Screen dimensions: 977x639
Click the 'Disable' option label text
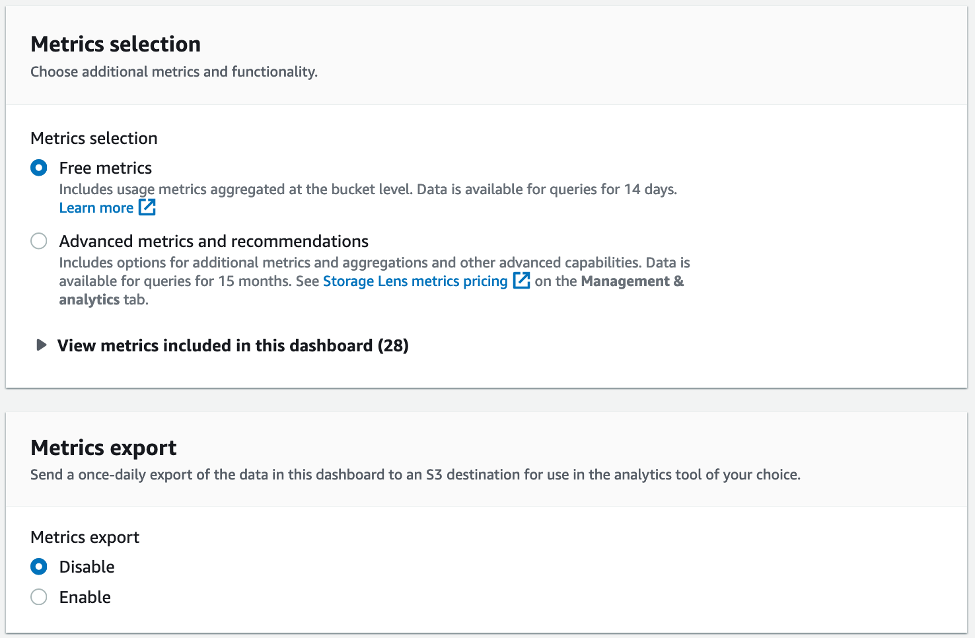pos(87,567)
